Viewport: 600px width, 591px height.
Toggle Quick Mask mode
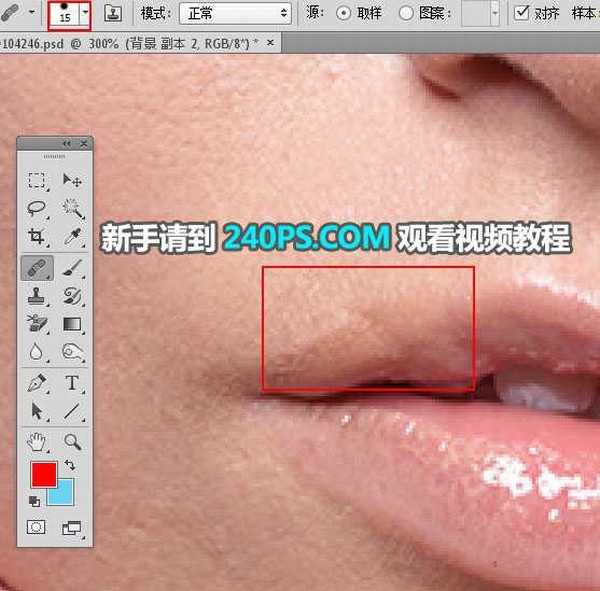36,527
